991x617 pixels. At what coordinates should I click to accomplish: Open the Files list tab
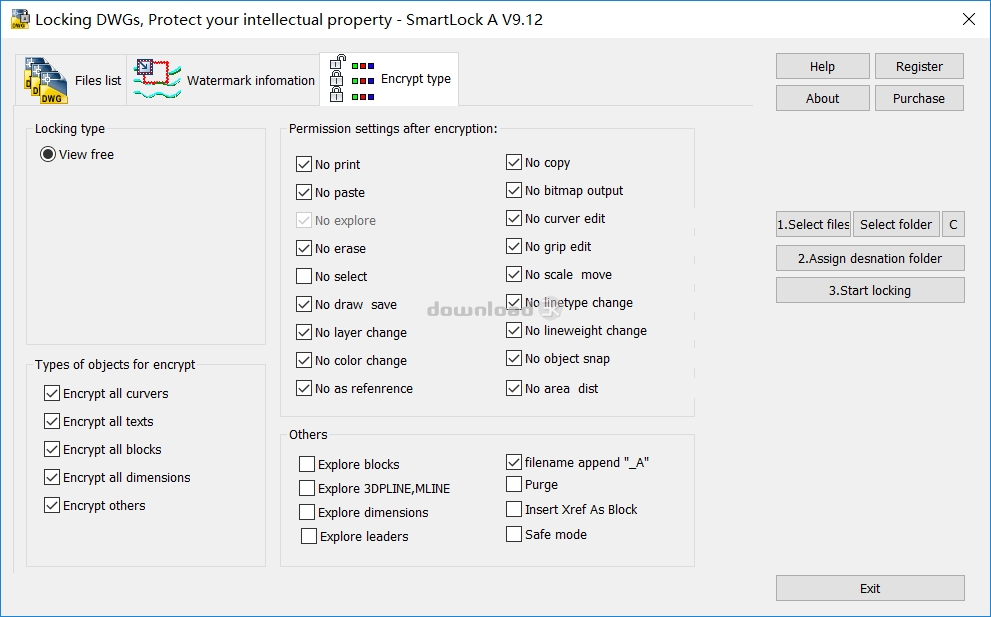71,80
